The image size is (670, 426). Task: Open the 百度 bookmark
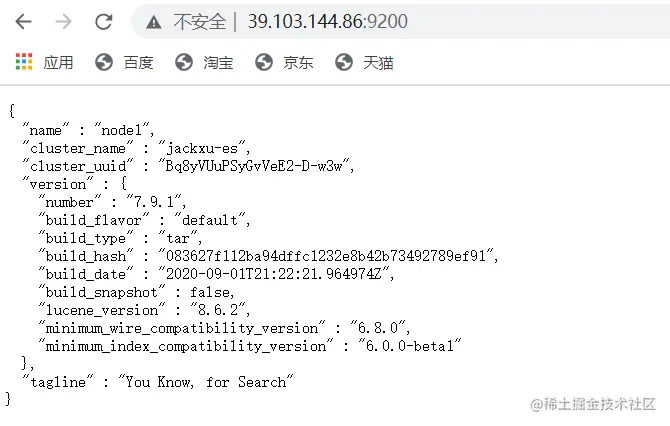[138, 63]
